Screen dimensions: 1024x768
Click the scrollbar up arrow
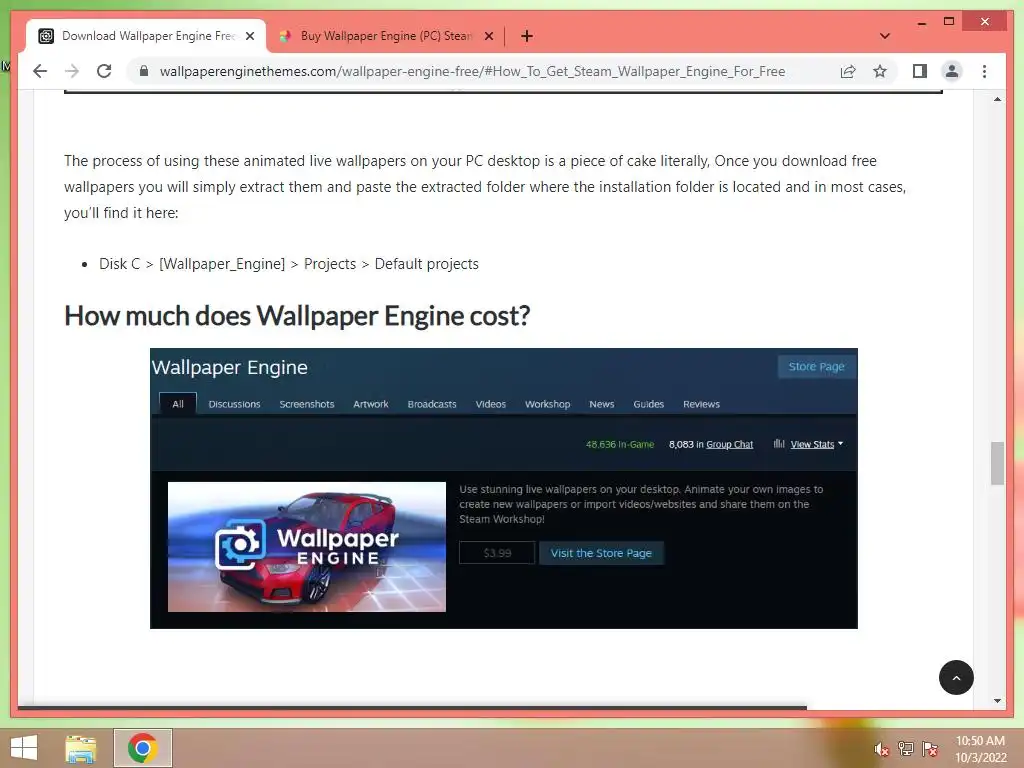[997, 99]
